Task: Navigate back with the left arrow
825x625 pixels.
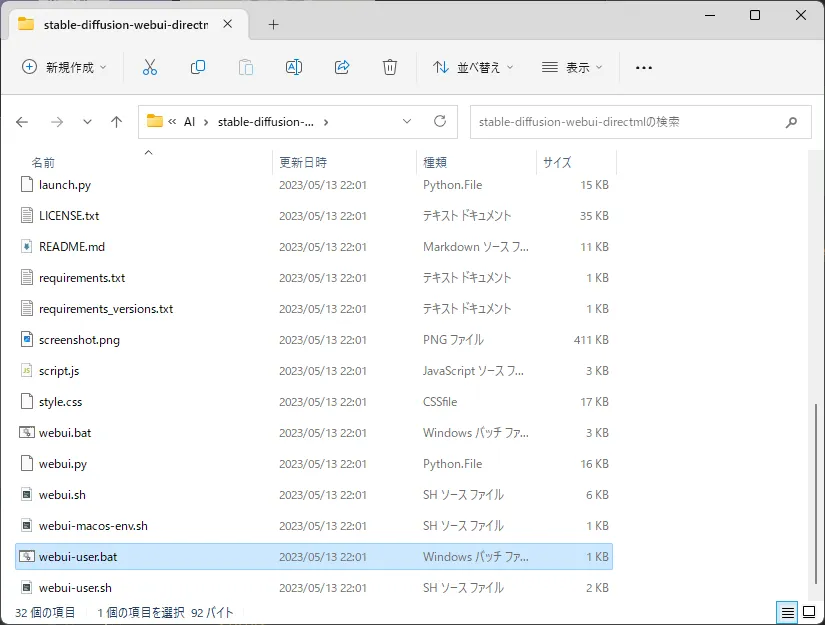Action: 23,122
